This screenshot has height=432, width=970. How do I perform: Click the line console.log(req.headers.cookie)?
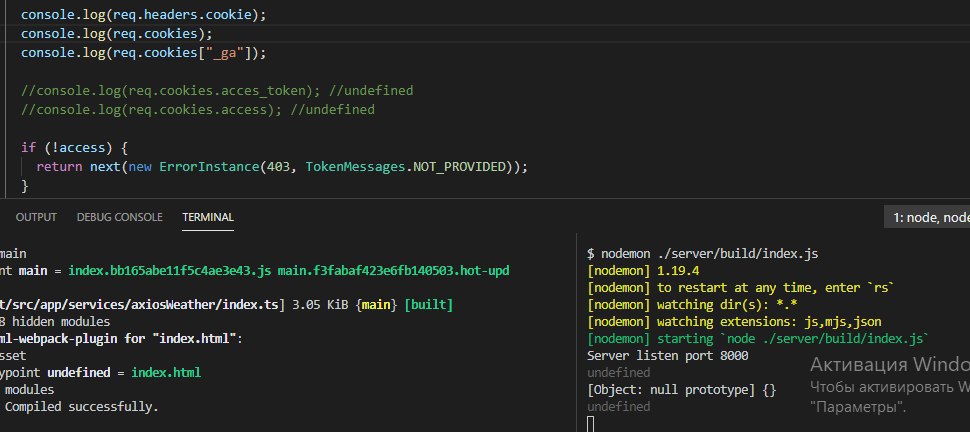click(144, 15)
